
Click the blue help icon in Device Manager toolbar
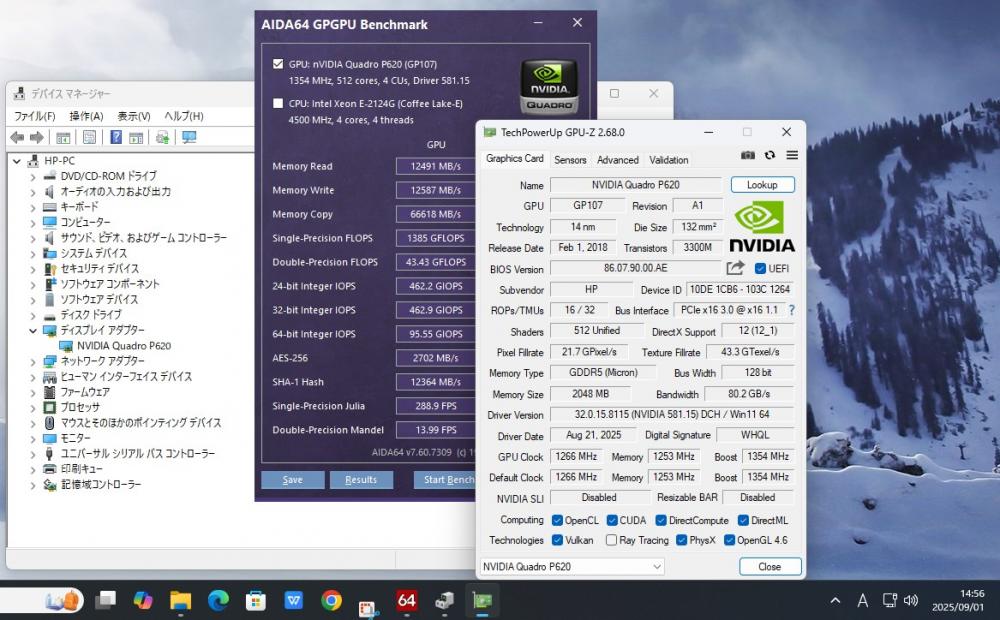click(x=115, y=137)
